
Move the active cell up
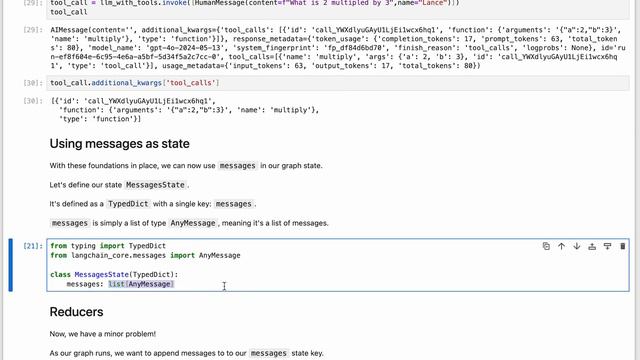[x=561, y=246]
